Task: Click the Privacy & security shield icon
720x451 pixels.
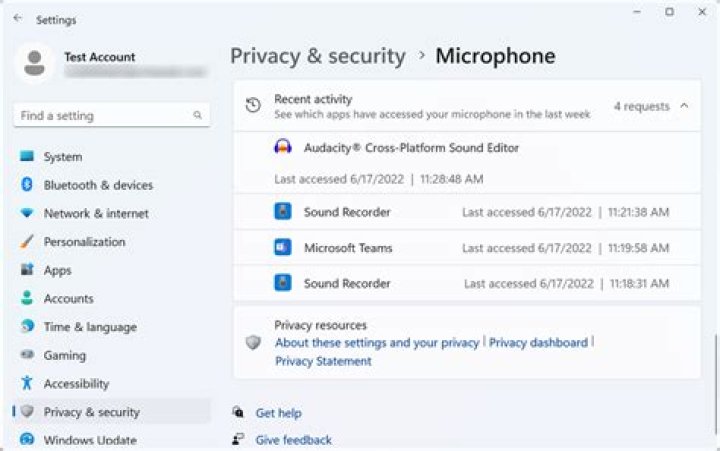Action: coord(27,411)
